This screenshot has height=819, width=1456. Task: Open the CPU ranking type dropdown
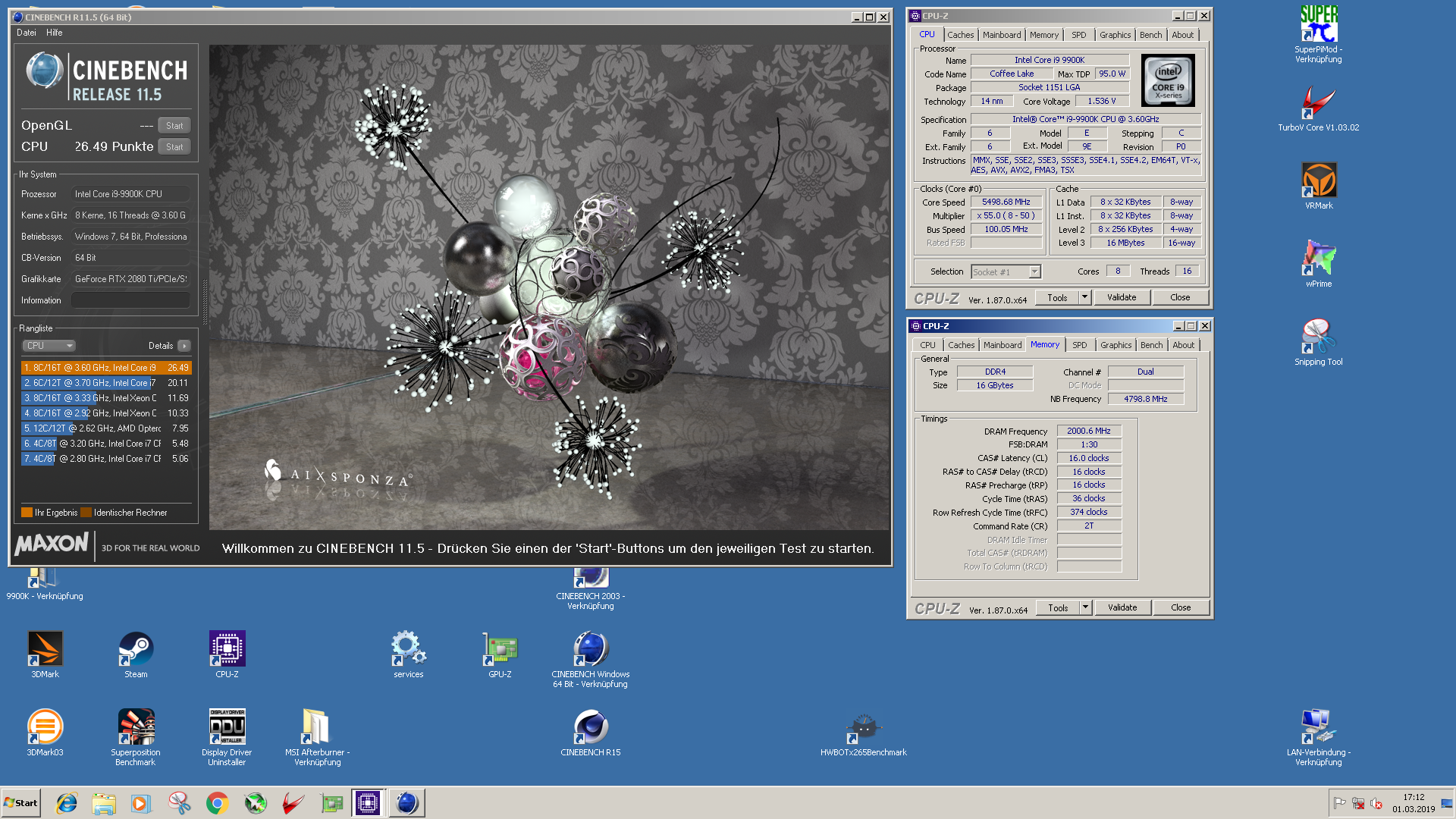49,346
